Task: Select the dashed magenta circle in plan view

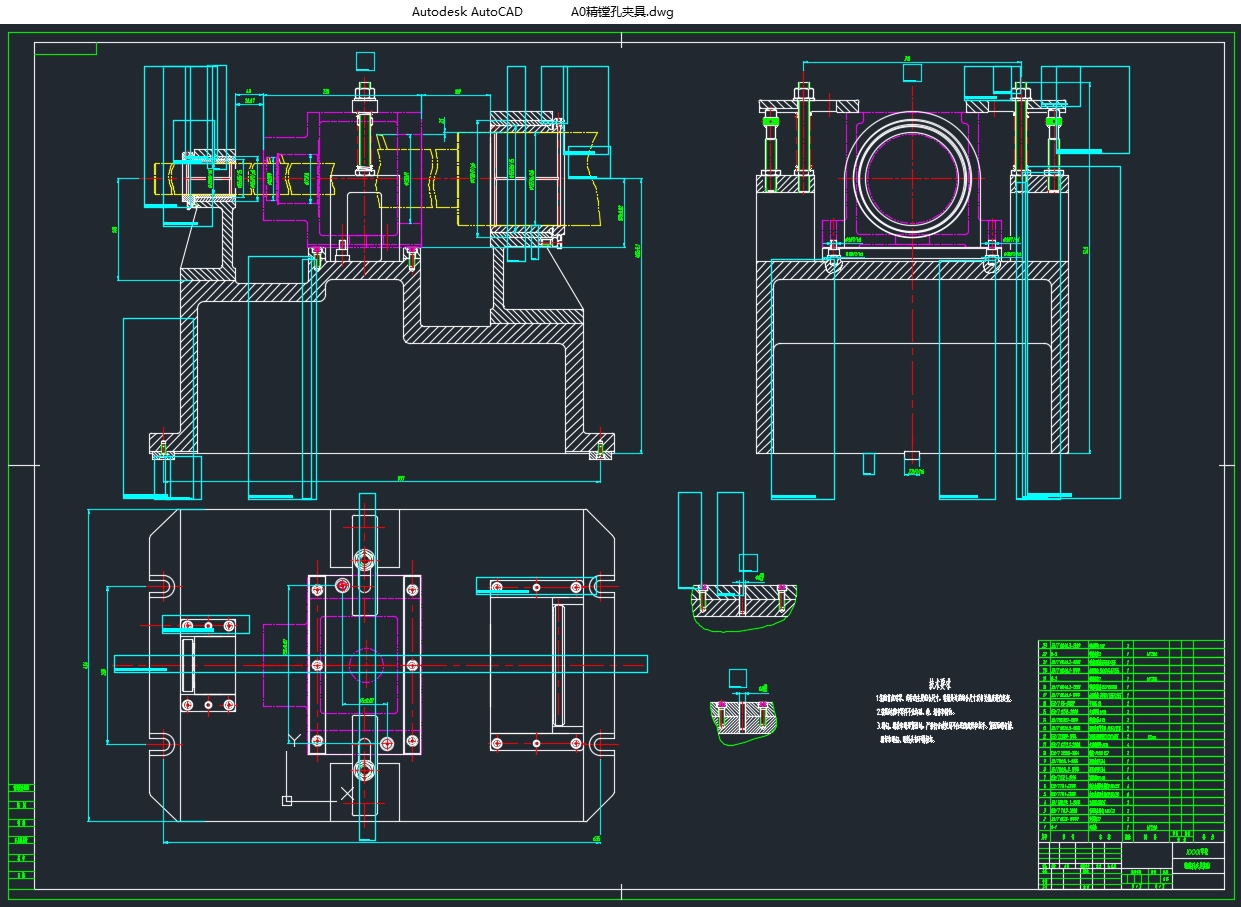Action: click(x=364, y=664)
